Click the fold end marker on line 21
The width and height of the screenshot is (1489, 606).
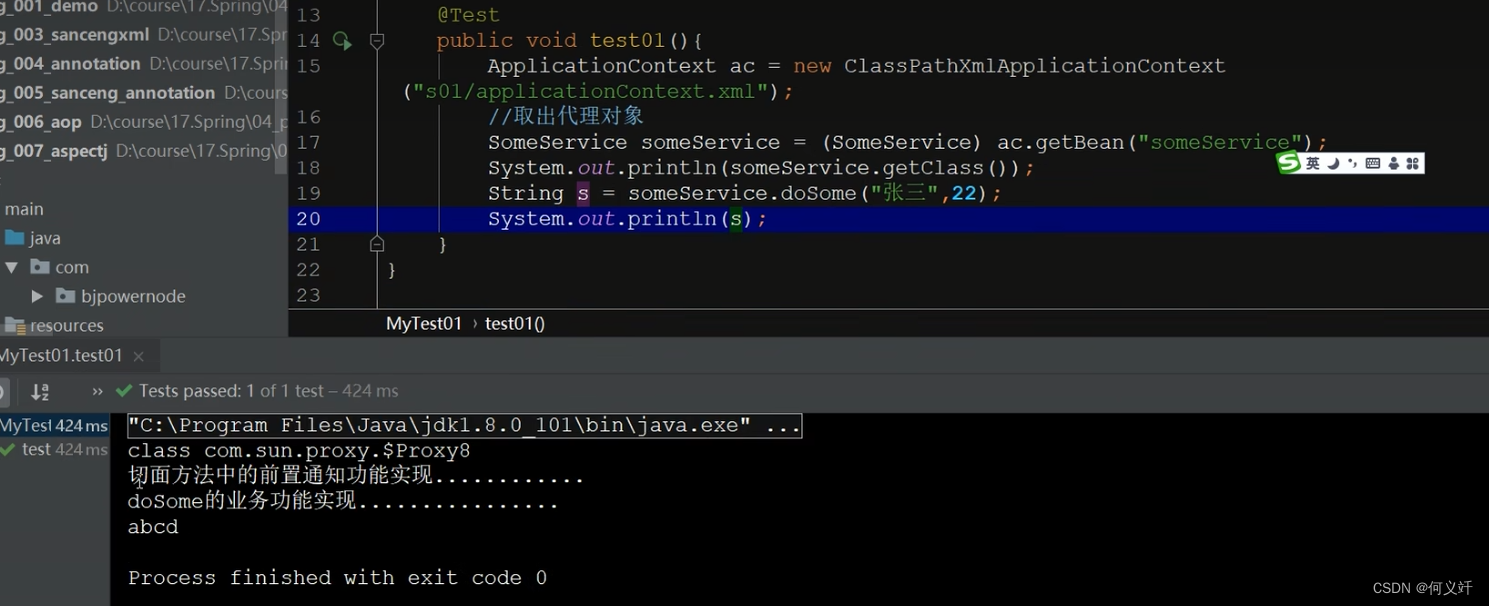click(x=377, y=244)
